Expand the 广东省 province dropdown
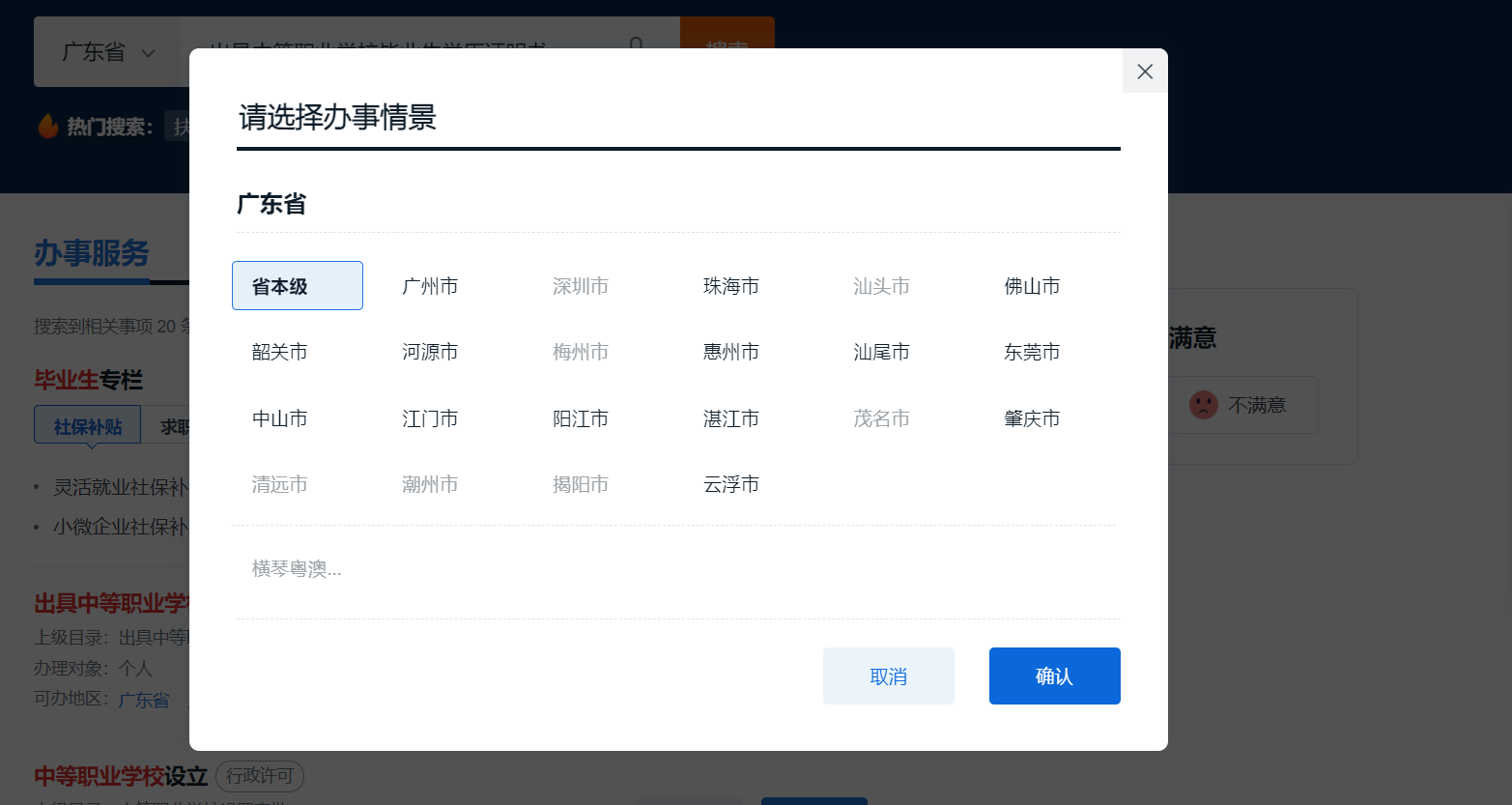This screenshot has width=1512, height=805. click(109, 52)
